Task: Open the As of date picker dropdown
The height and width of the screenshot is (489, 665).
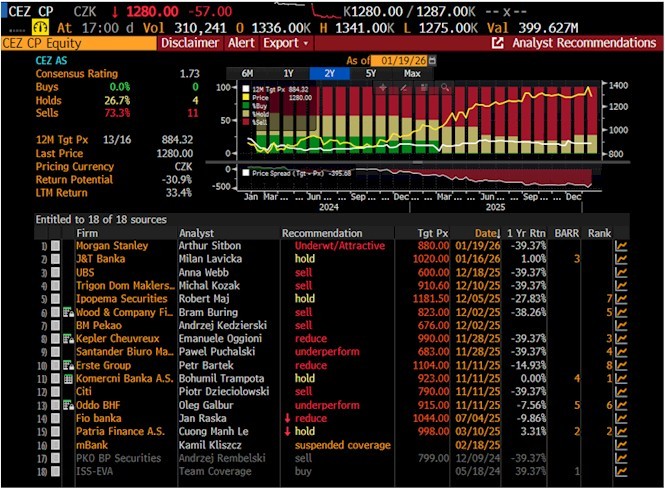Action: click(x=433, y=61)
